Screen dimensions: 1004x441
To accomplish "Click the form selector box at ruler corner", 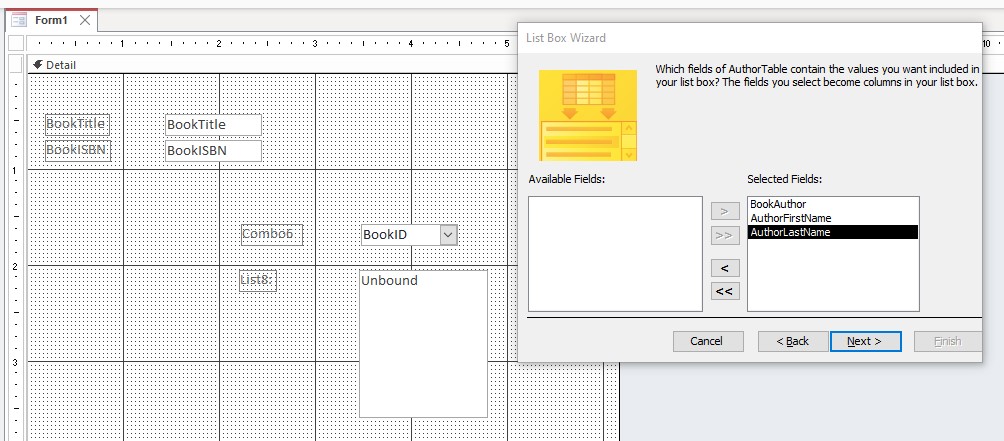I will point(15,45).
